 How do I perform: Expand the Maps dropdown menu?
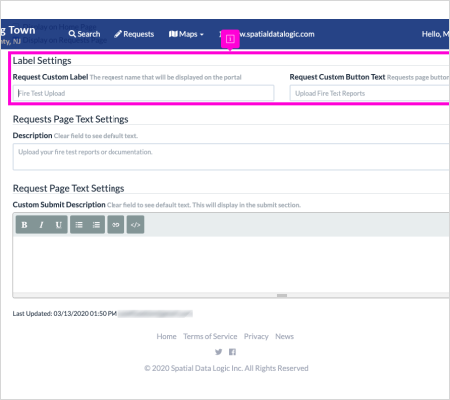pos(186,34)
